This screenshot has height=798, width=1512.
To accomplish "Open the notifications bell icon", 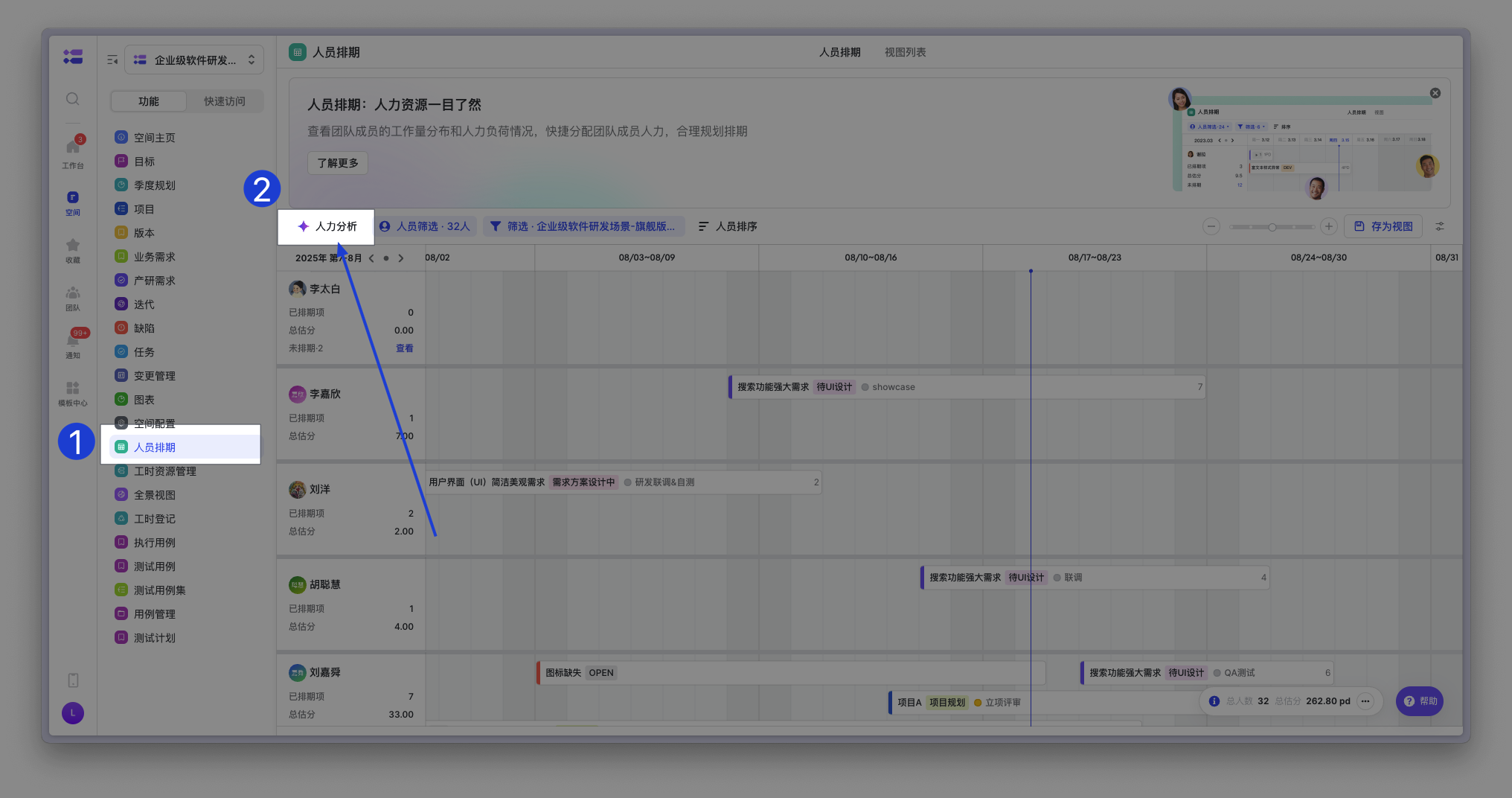I will pyautogui.click(x=73, y=342).
